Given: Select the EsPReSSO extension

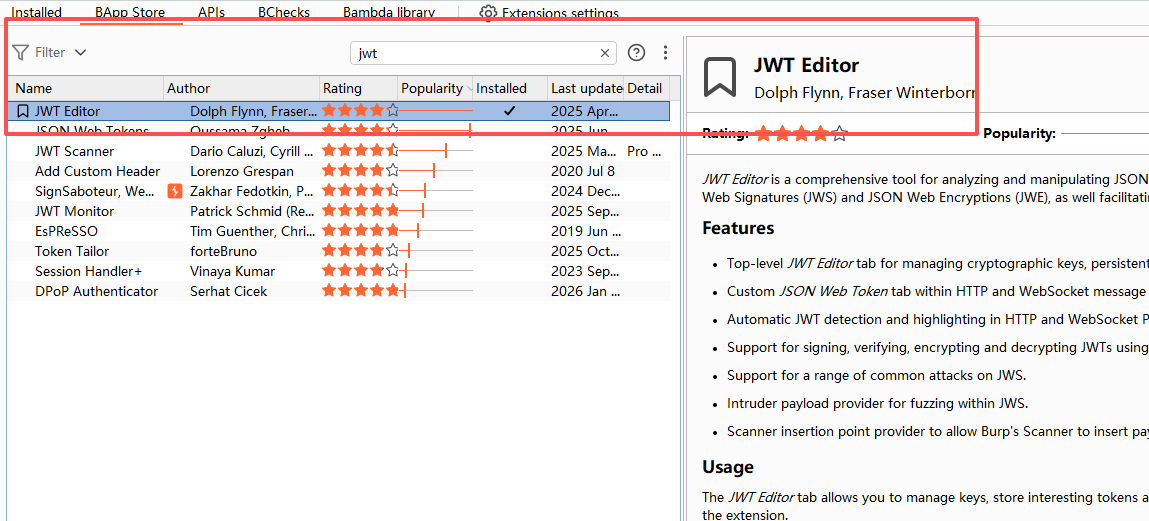Looking at the screenshot, I should click(67, 232).
